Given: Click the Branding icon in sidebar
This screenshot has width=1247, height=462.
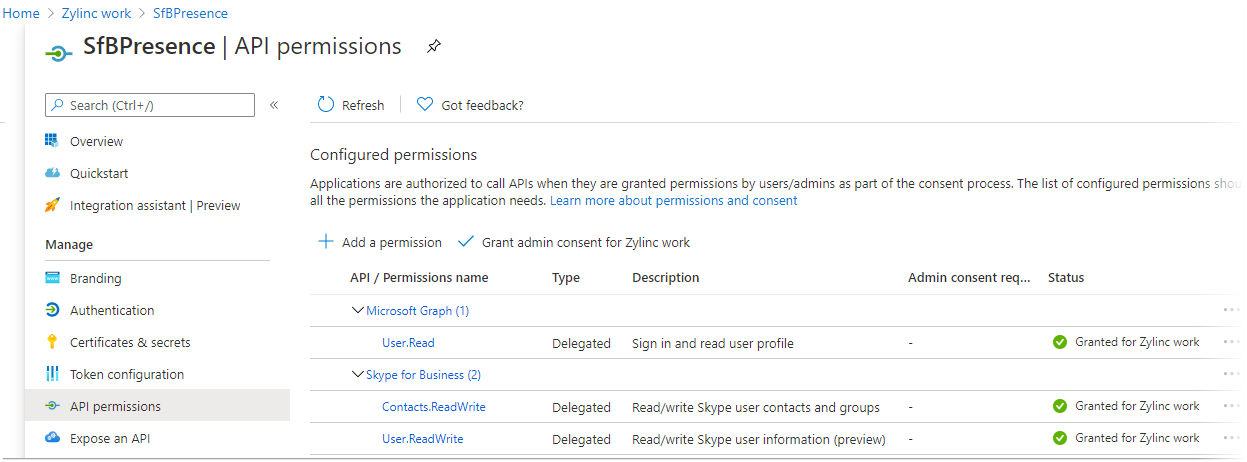Looking at the screenshot, I should click(53, 278).
